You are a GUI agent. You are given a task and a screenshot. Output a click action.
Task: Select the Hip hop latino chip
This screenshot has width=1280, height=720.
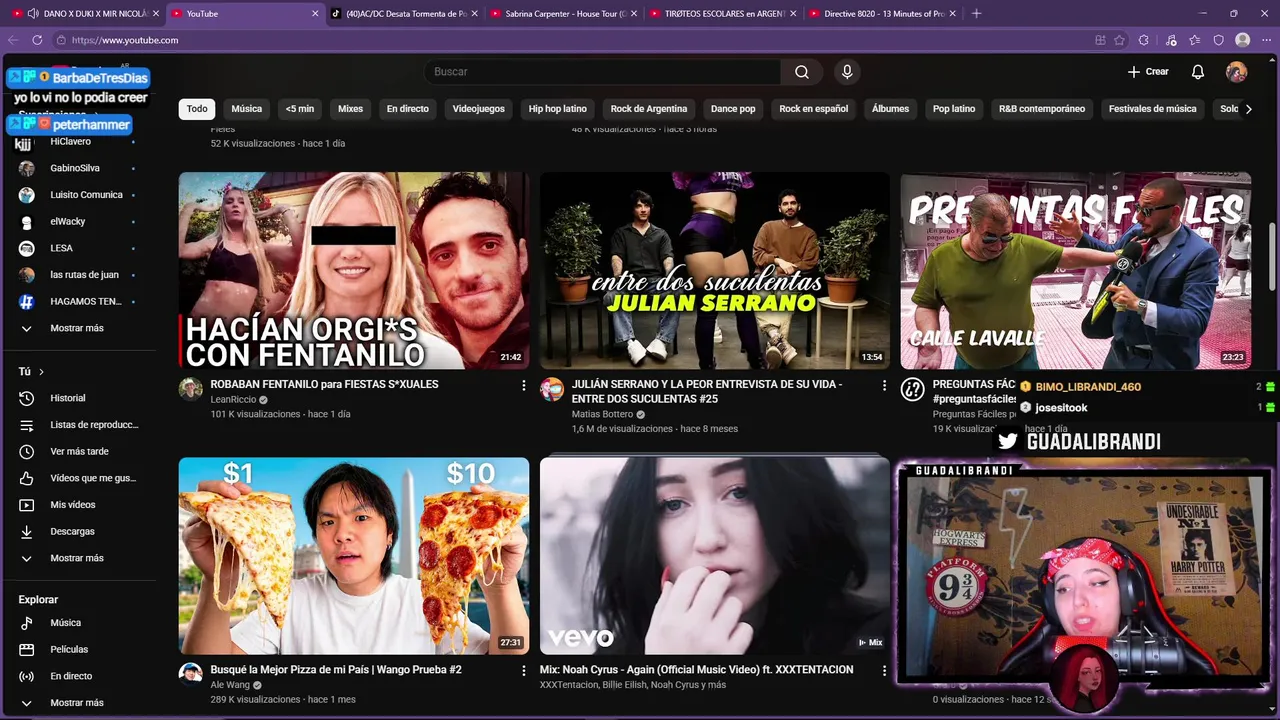558,109
